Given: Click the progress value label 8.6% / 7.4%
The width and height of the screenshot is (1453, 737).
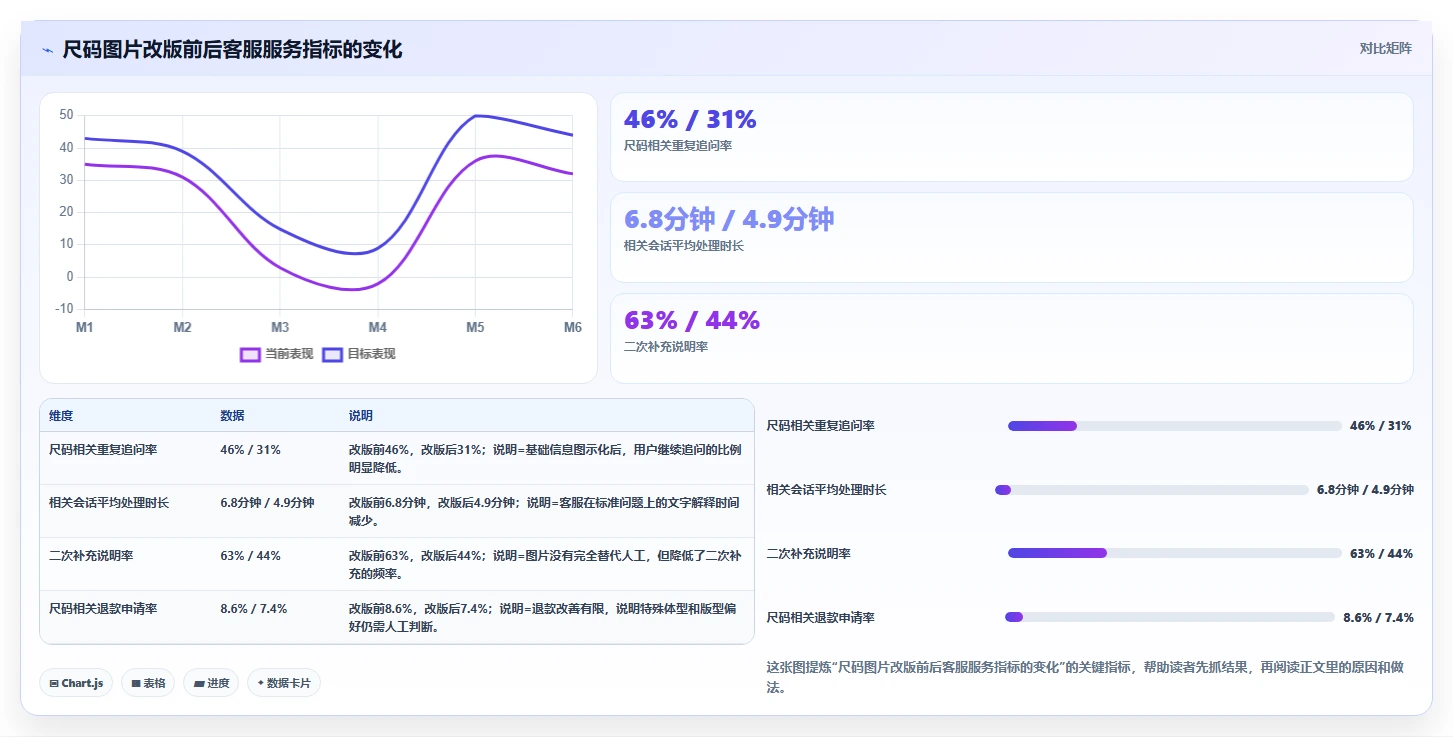Looking at the screenshot, I should [1378, 618].
